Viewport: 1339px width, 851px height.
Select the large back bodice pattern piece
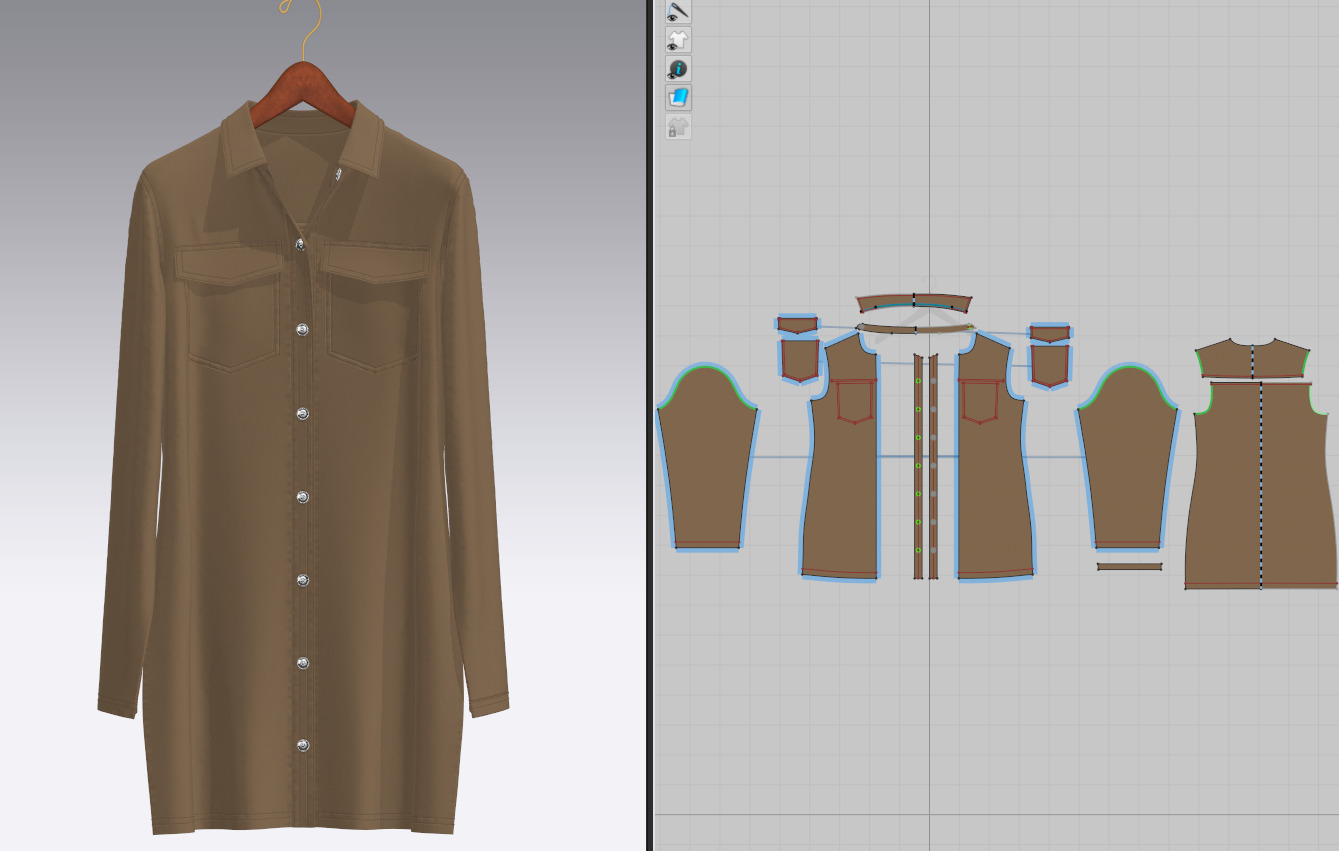tap(1260, 485)
